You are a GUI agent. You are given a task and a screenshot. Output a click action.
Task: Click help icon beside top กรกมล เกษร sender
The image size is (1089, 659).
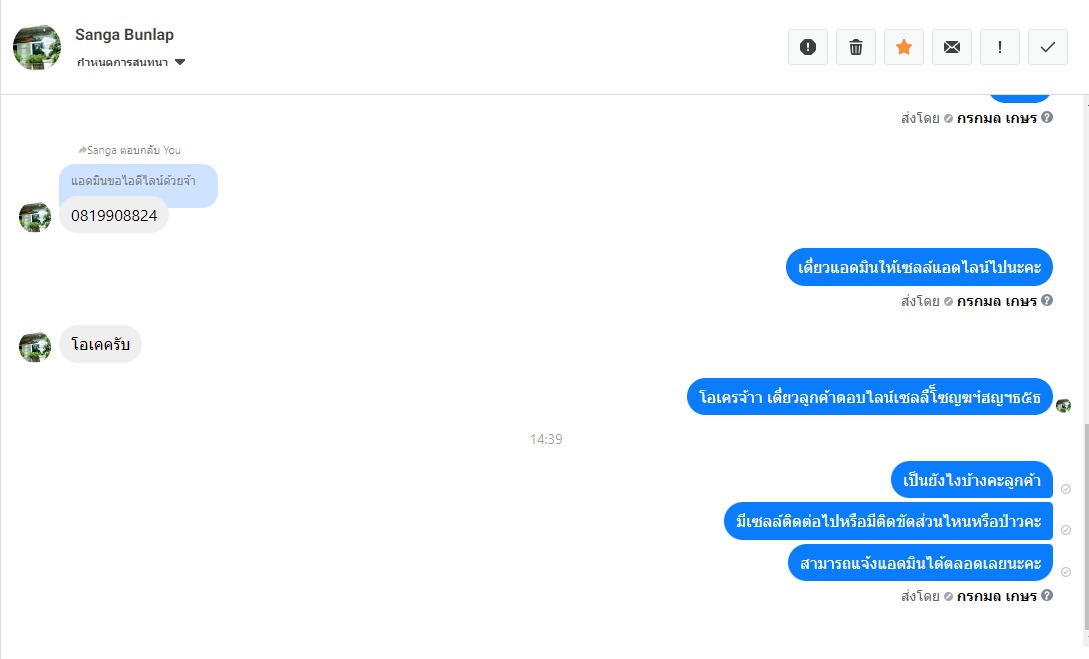(x=1047, y=117)
